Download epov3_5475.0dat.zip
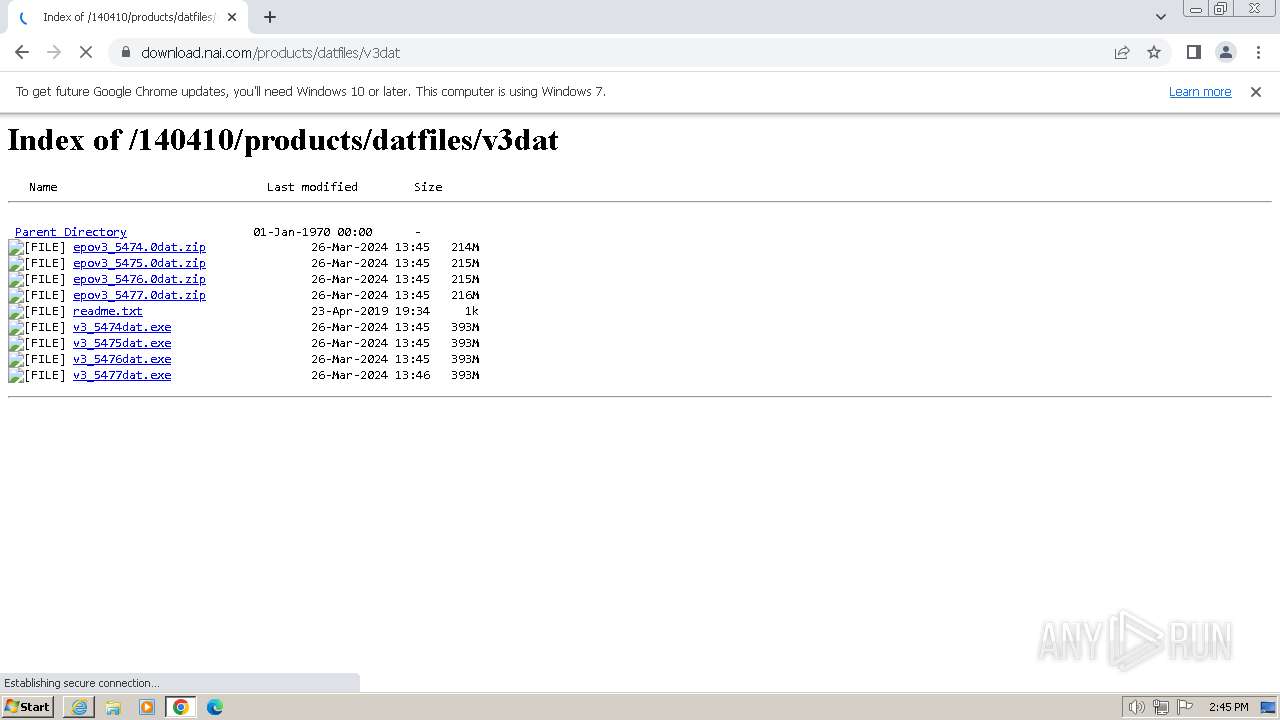Image resolution: width=1280 pixels, height=720 pixels. (139, 263)
